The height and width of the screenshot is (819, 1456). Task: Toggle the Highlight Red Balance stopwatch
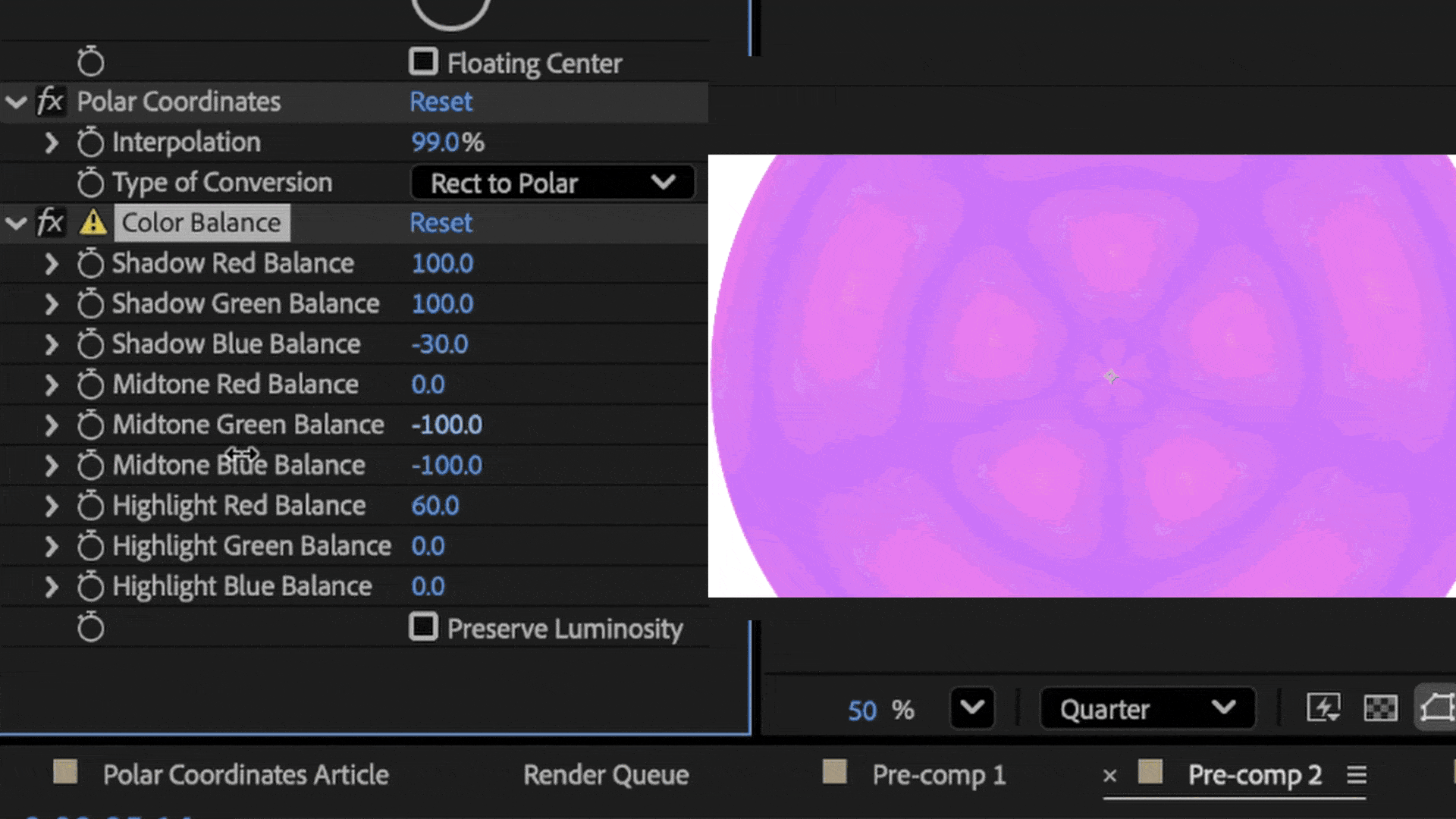pos(90,505)
